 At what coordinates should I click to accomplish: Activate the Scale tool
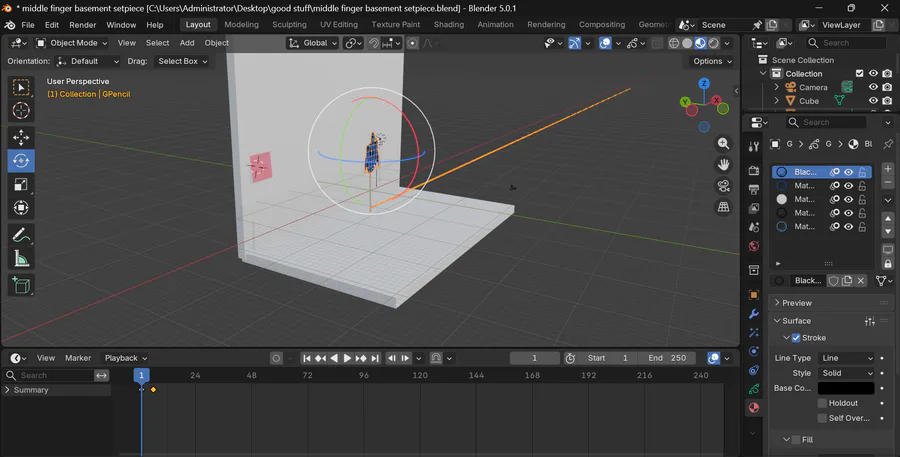21,184
